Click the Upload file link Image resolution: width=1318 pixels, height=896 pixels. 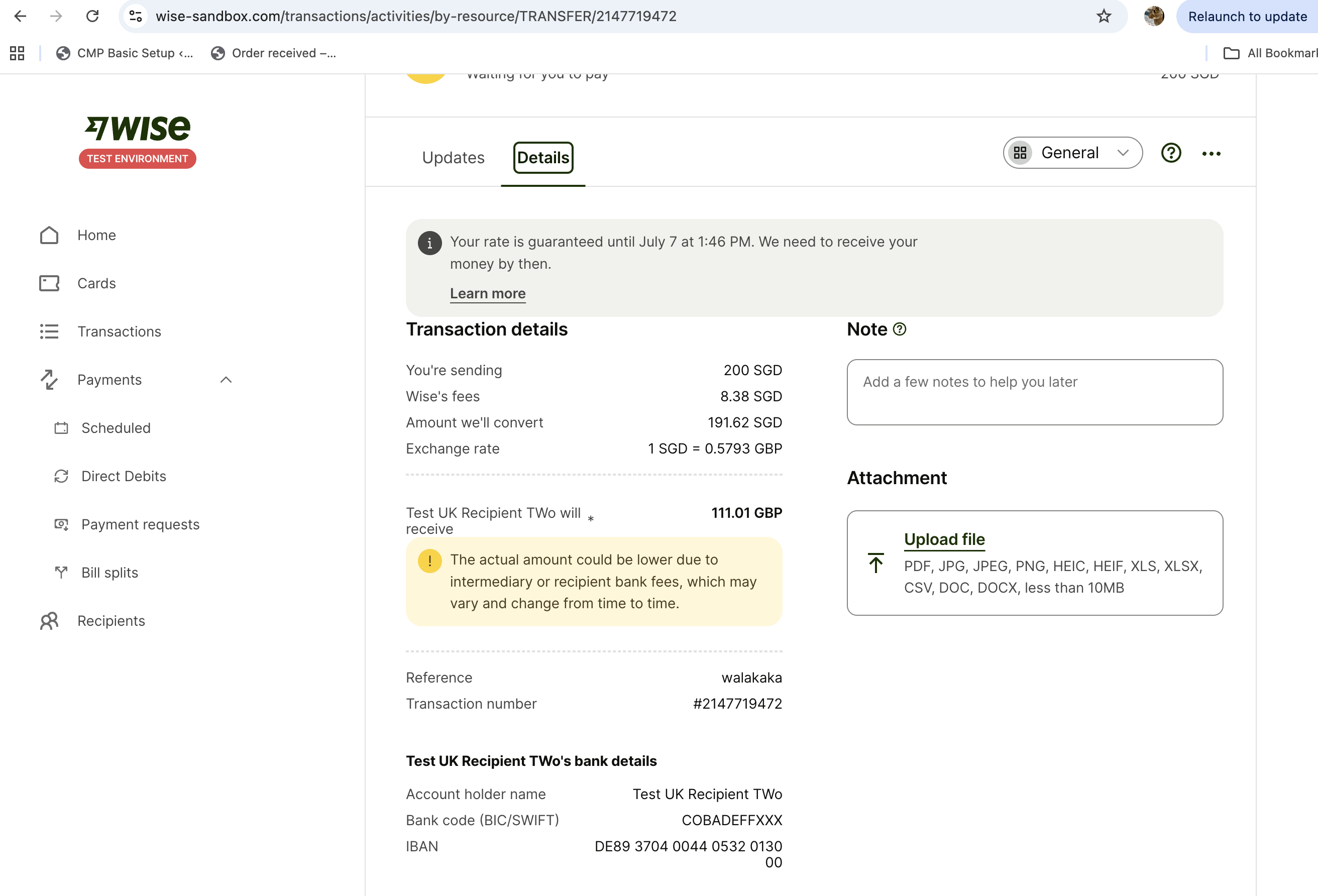tap(944, 539)
